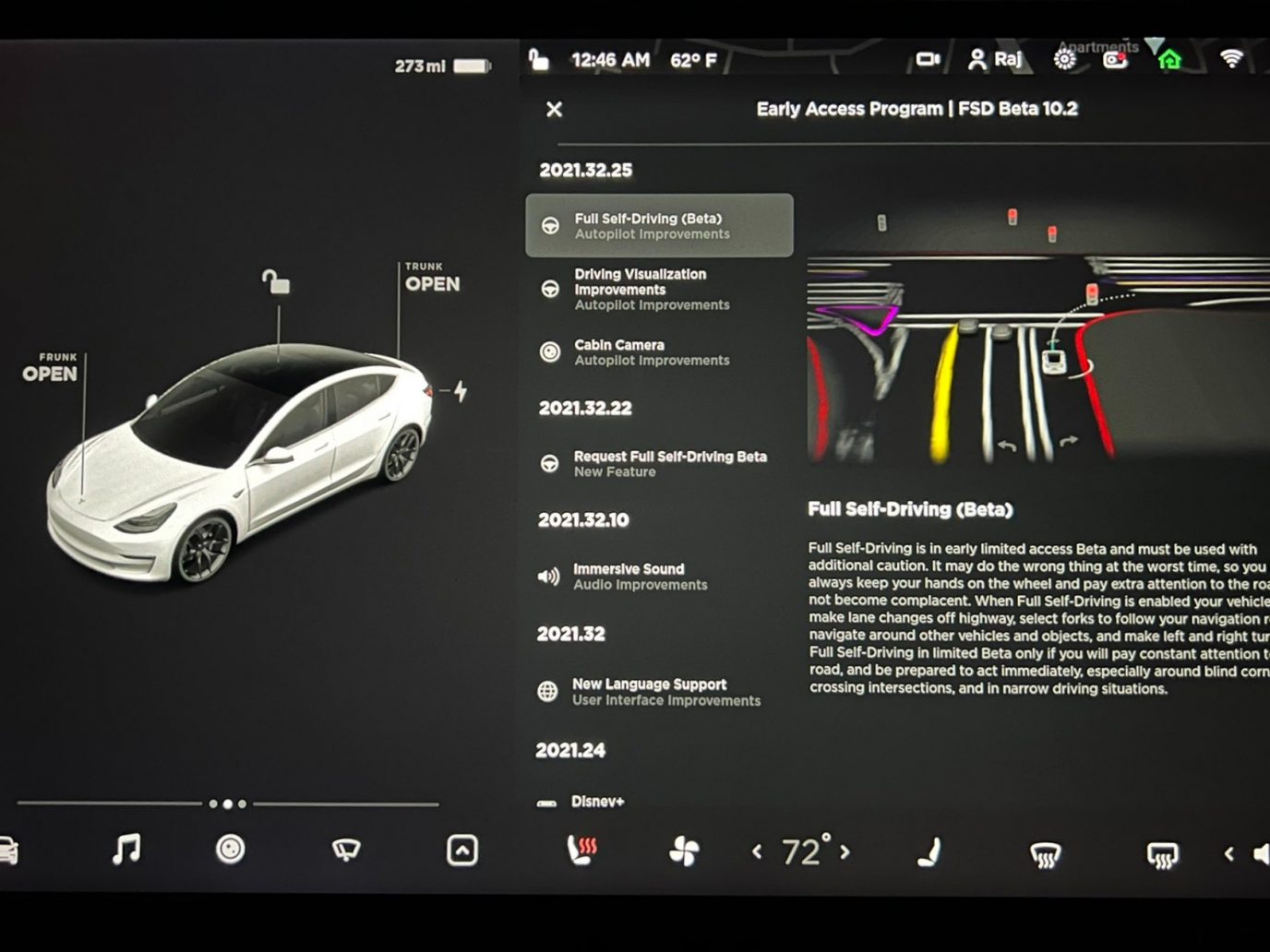This screenshot has height=952, width=1270.
Task: Tap the charge port lightning bolt icon
Action: 461,391
